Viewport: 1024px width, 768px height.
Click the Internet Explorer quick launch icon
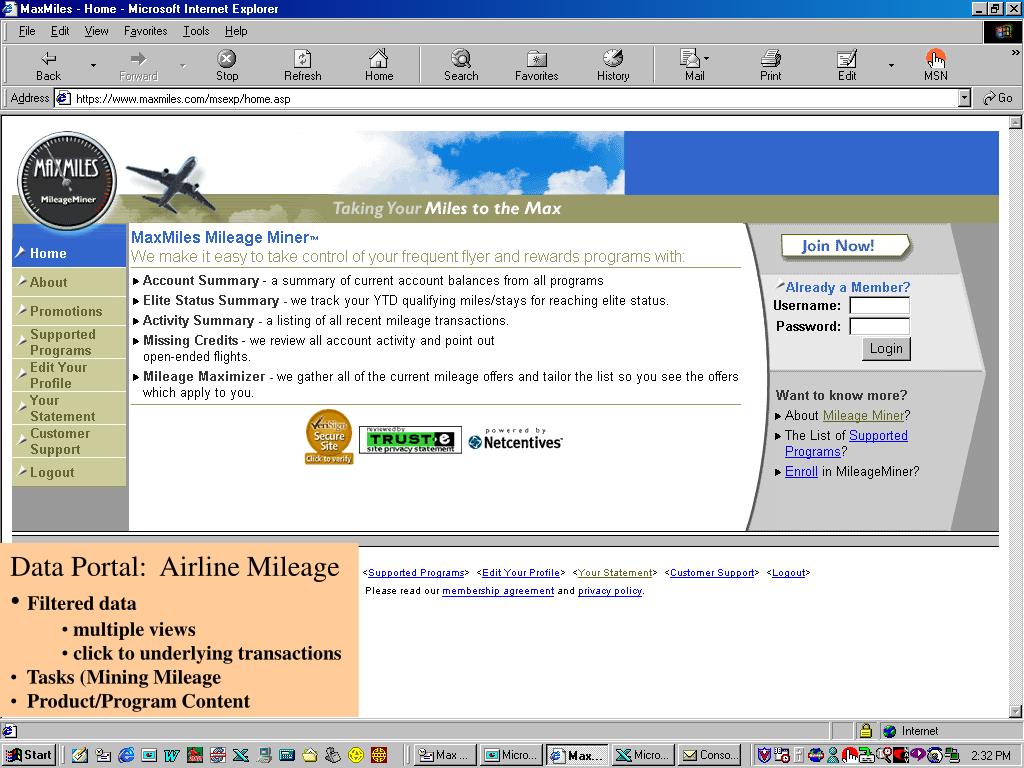[126, 755]
